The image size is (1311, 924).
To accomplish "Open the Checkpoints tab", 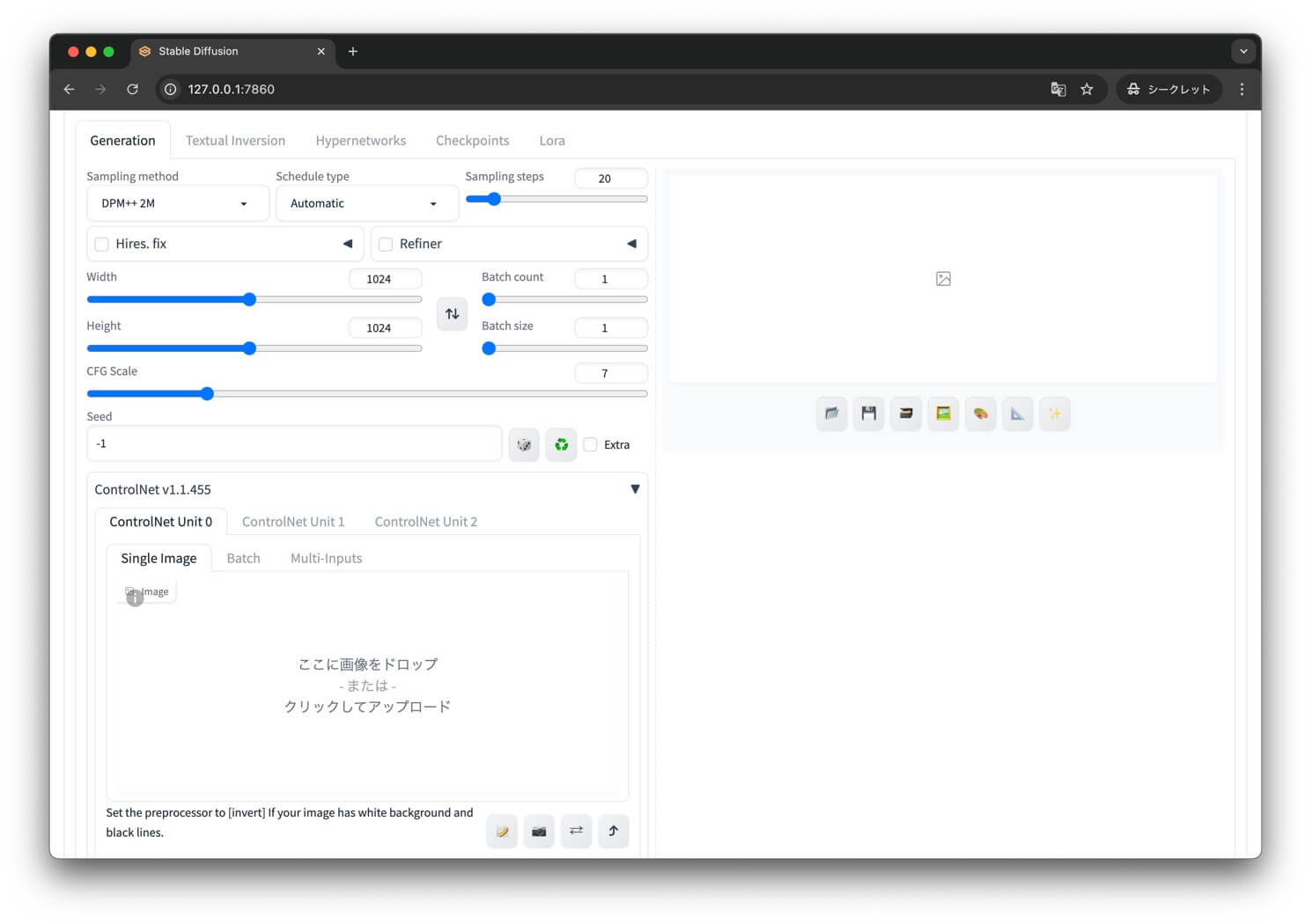I will tap(473, 141).
